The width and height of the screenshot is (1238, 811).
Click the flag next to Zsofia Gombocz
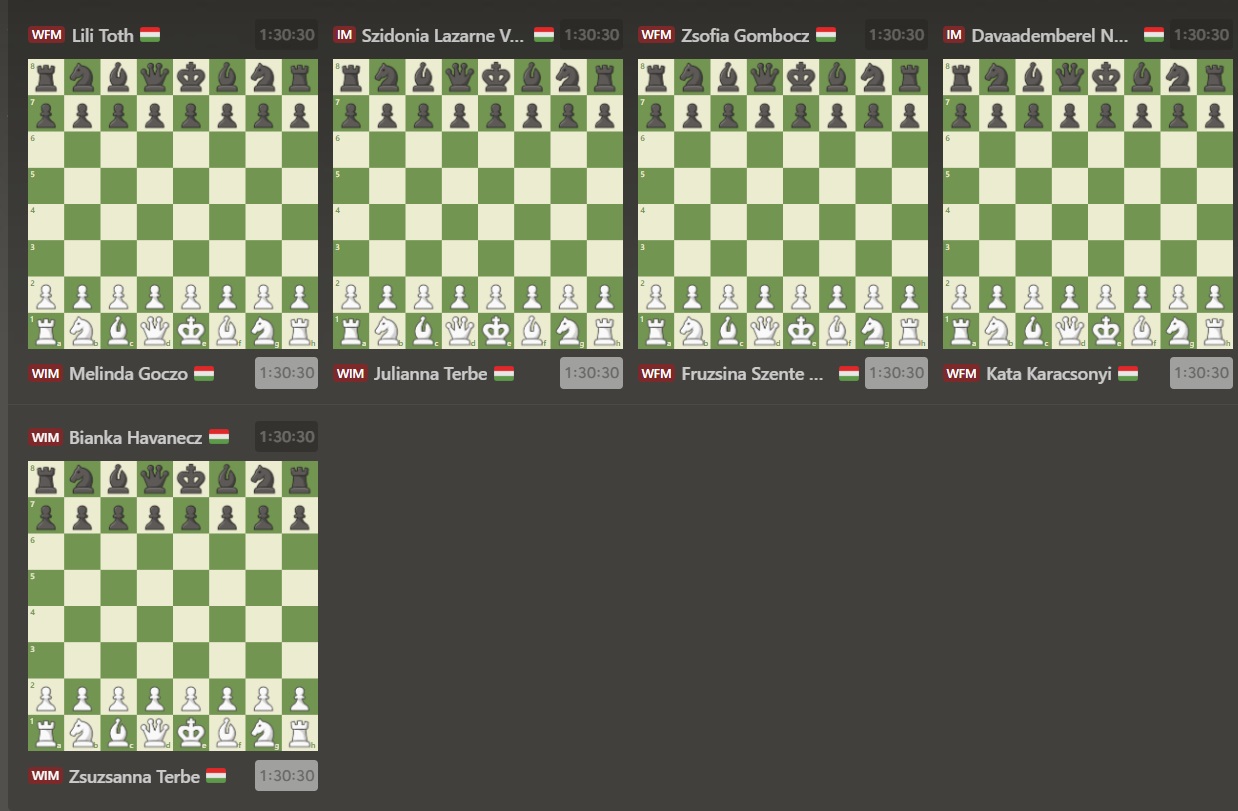(x=826, y=35)
